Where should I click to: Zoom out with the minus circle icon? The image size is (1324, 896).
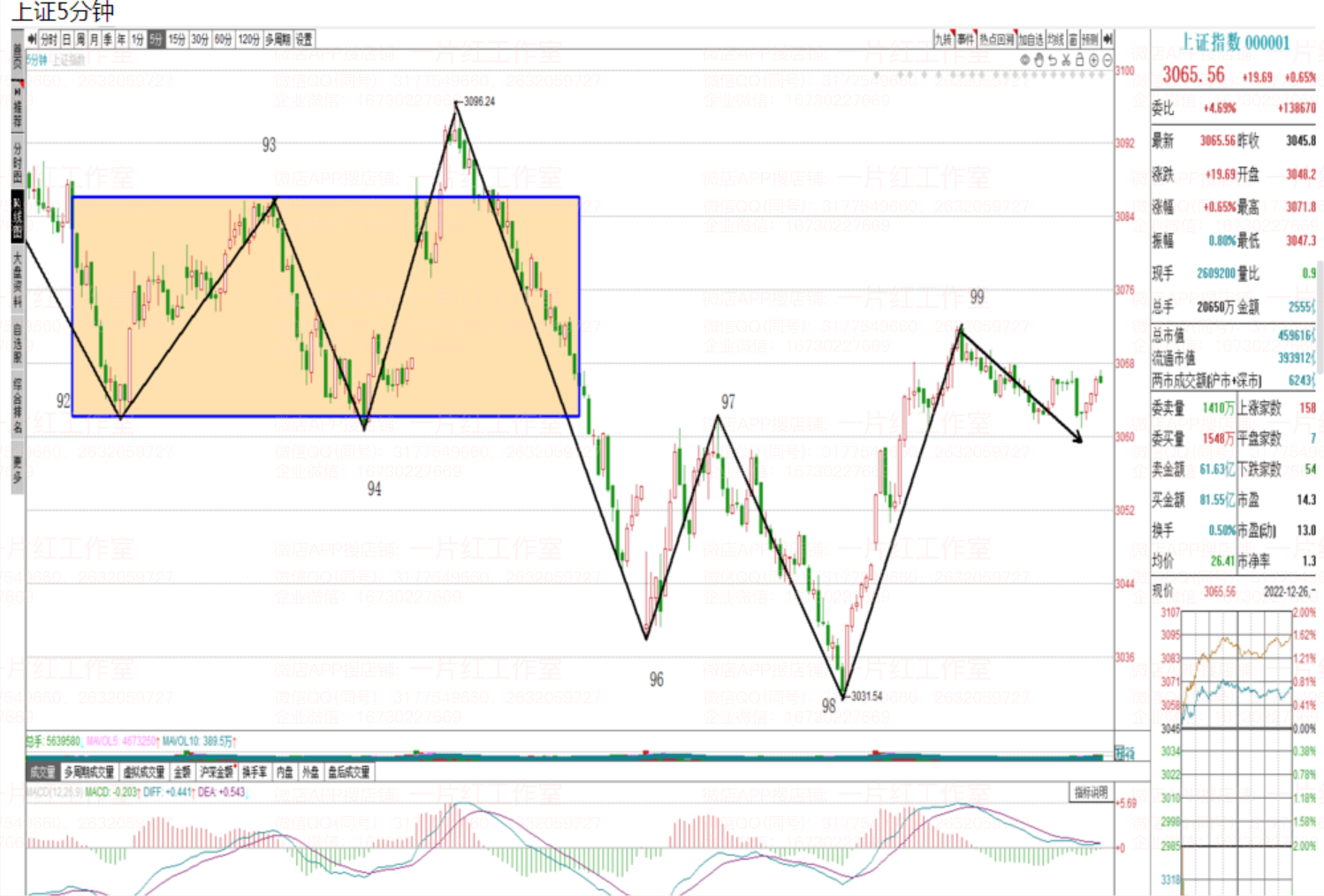click(1107, 60)
